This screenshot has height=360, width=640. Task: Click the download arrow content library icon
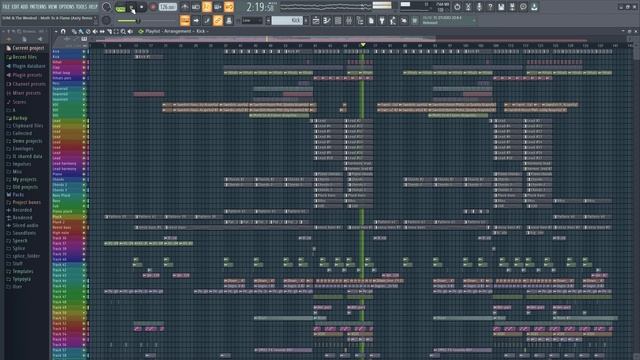click(534, 7)
